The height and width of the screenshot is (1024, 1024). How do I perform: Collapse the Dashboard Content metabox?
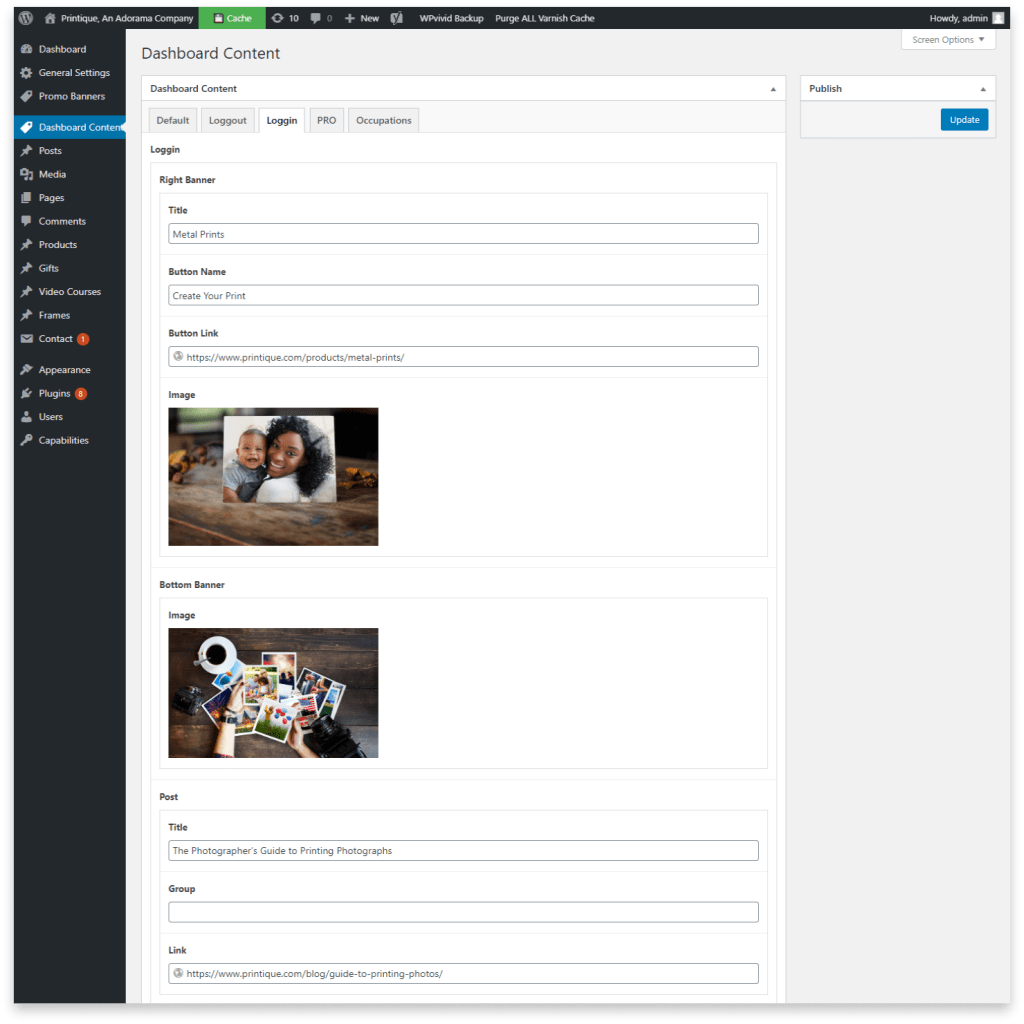[x=773, y=88]
